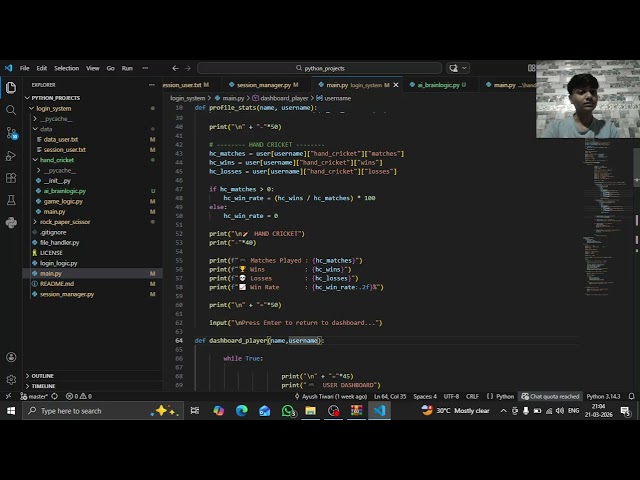
Task: Open Explorer views and more actions ellipsis
Action: (x=151, y=85)
